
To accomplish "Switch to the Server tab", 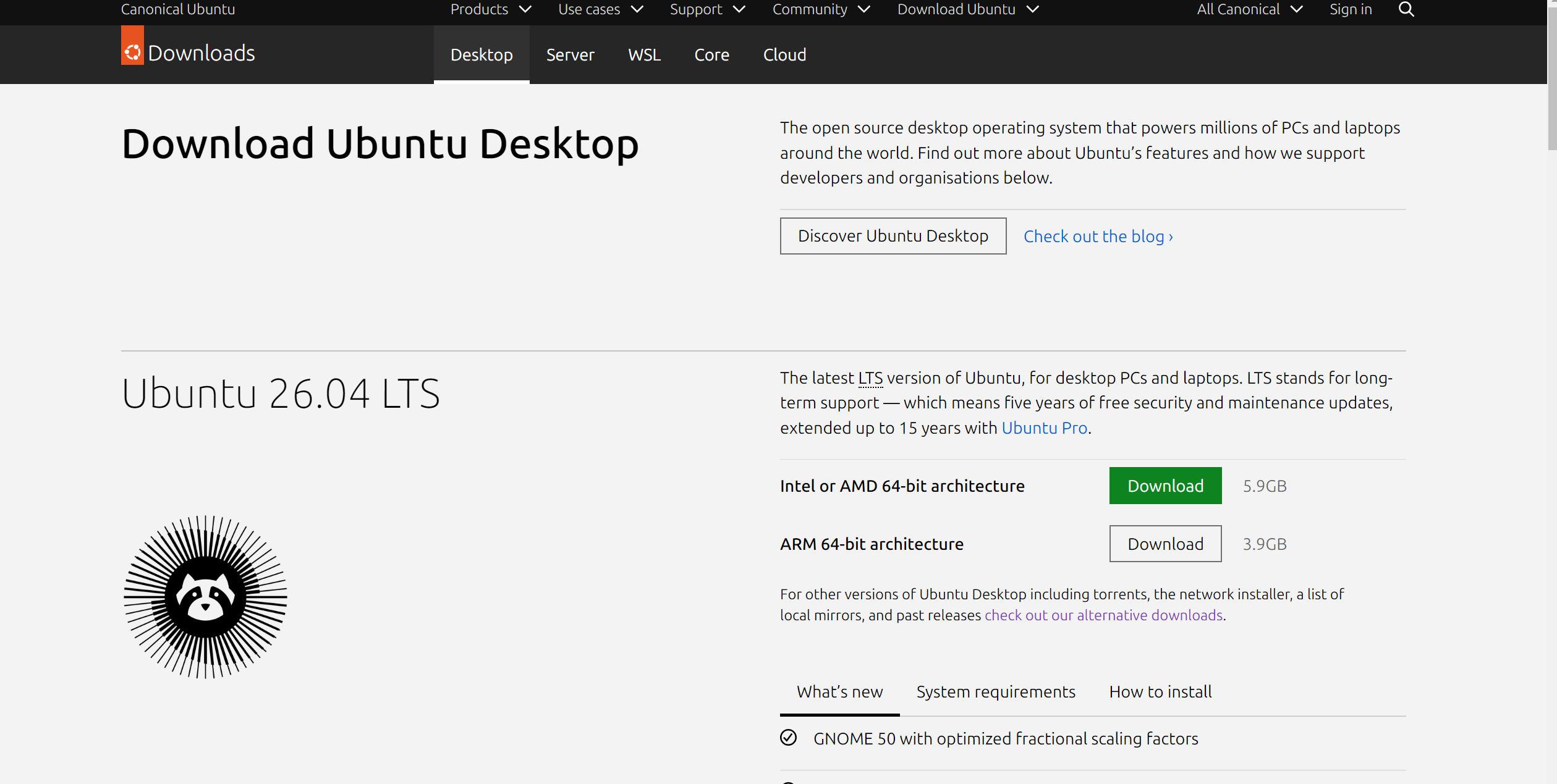I will click(570, 54).
